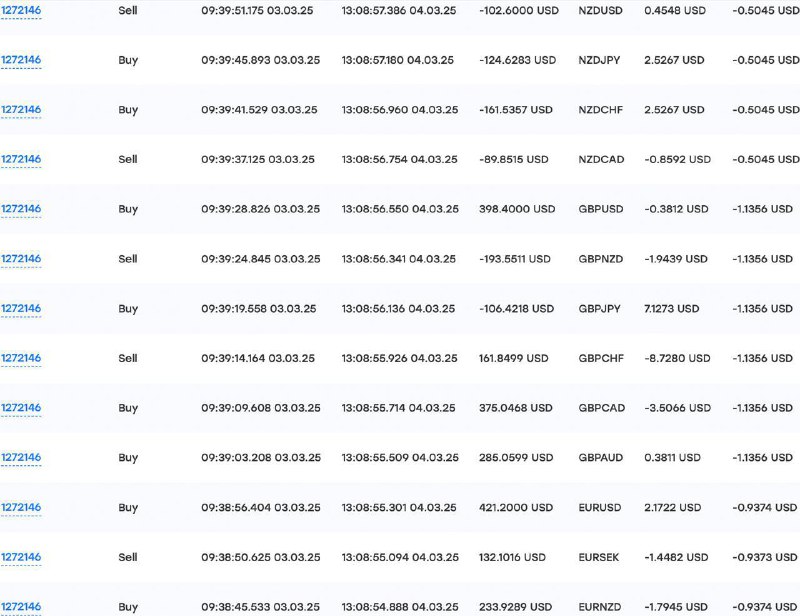Open account 1272146 link in EURUSD row
Image resolution: width=800 pixels, height=616 pixels.
tap(21, 507)
